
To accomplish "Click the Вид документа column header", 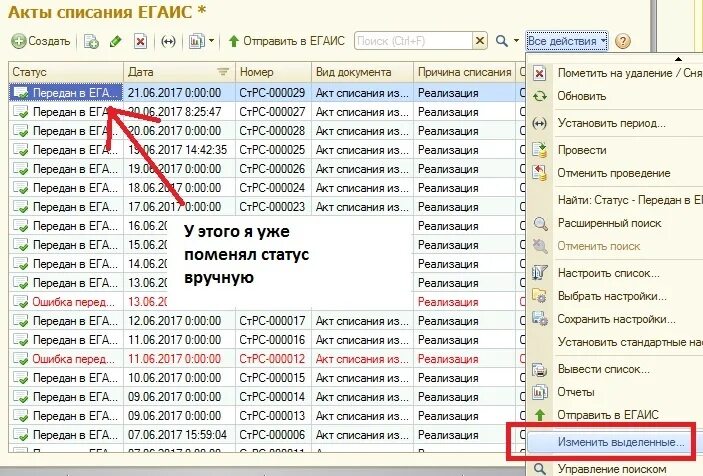I will (x=362, y=72).
